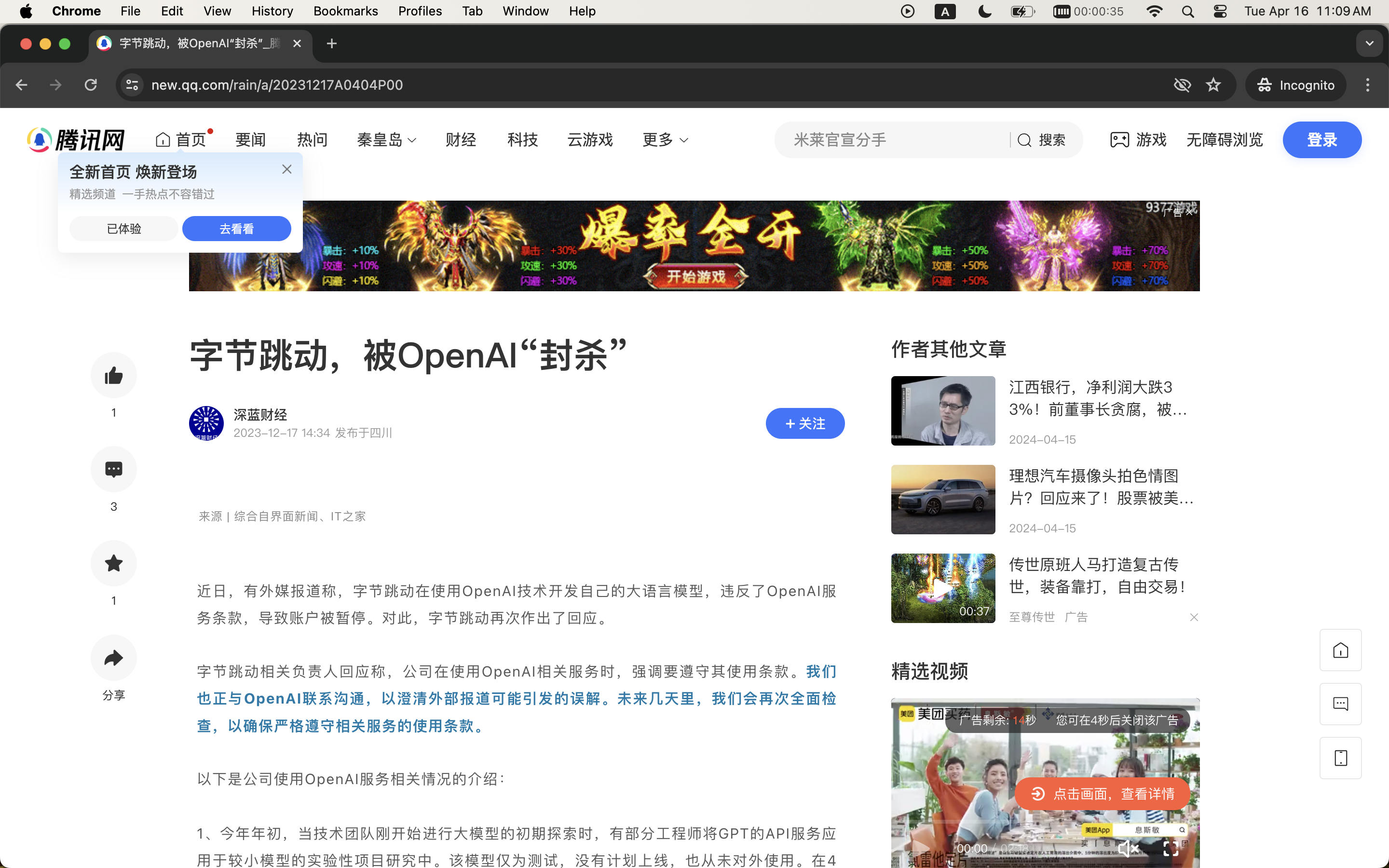
Task: Click the floating comment icon button
Action: 1340,704
